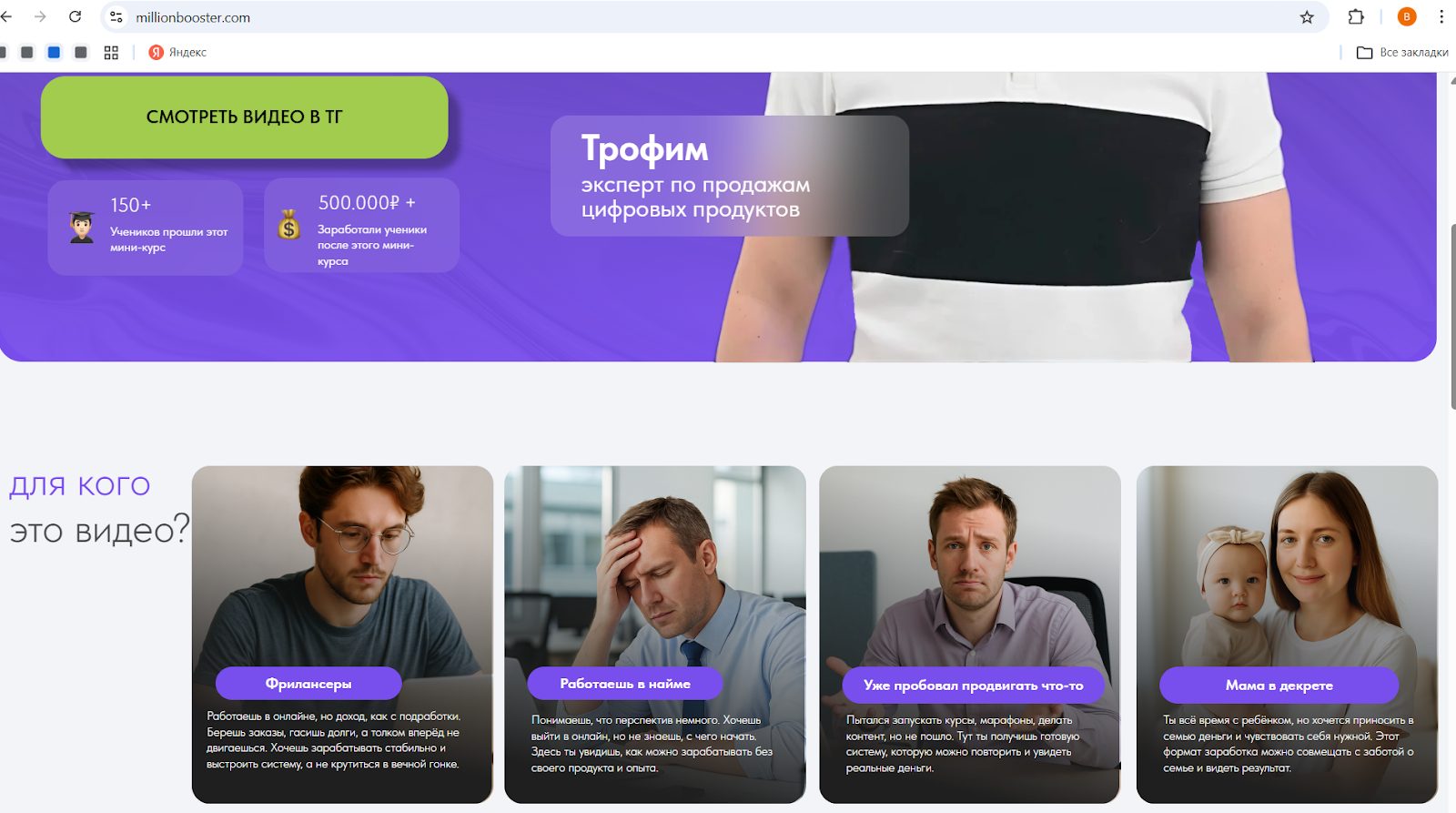The image size is (1456, 813).
Task: Open the orange profile avatar
Action: pyautogui.click(x=1407, y=16)
